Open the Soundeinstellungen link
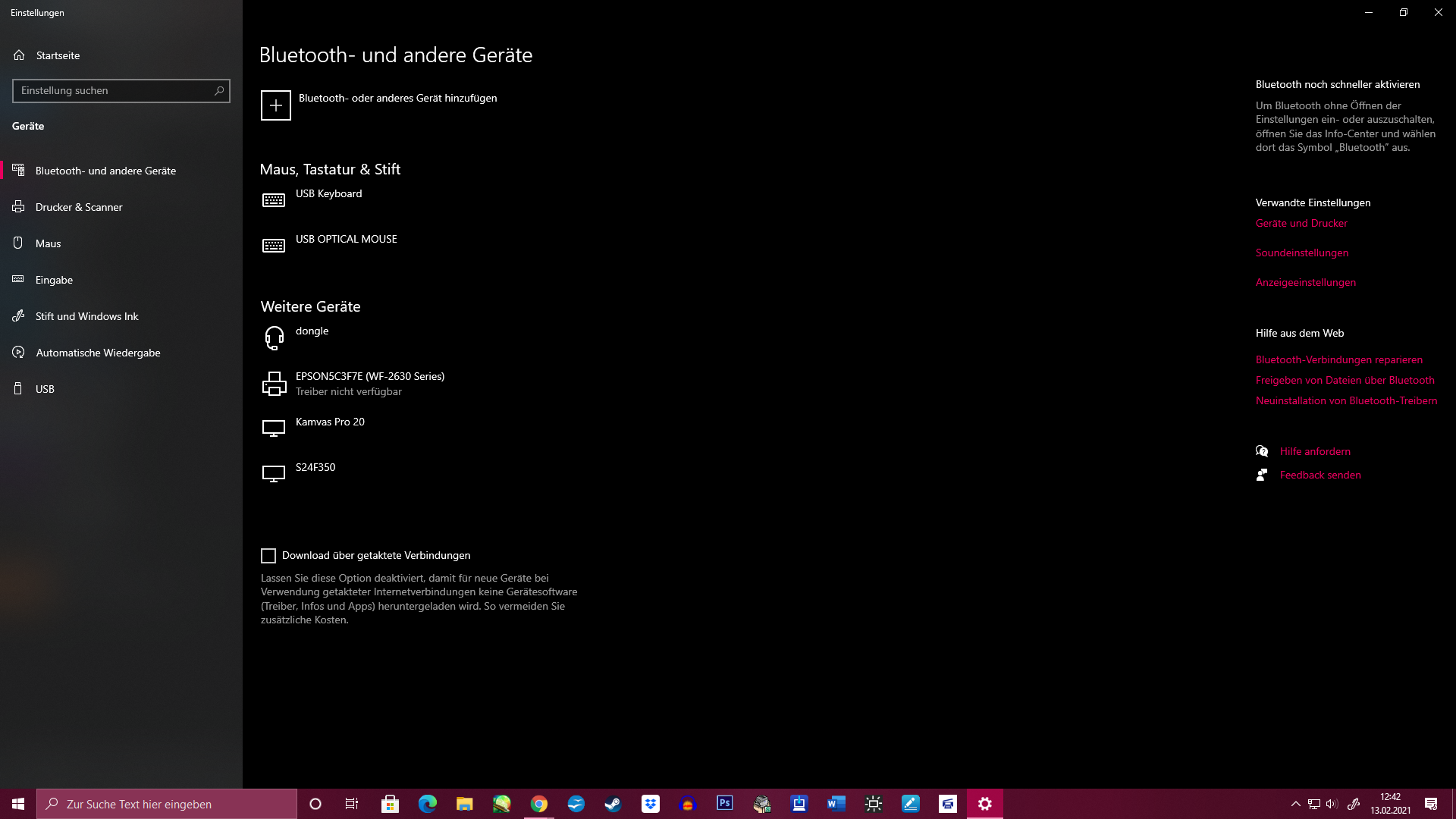The image size is (1456, 819). point(1301,253)
